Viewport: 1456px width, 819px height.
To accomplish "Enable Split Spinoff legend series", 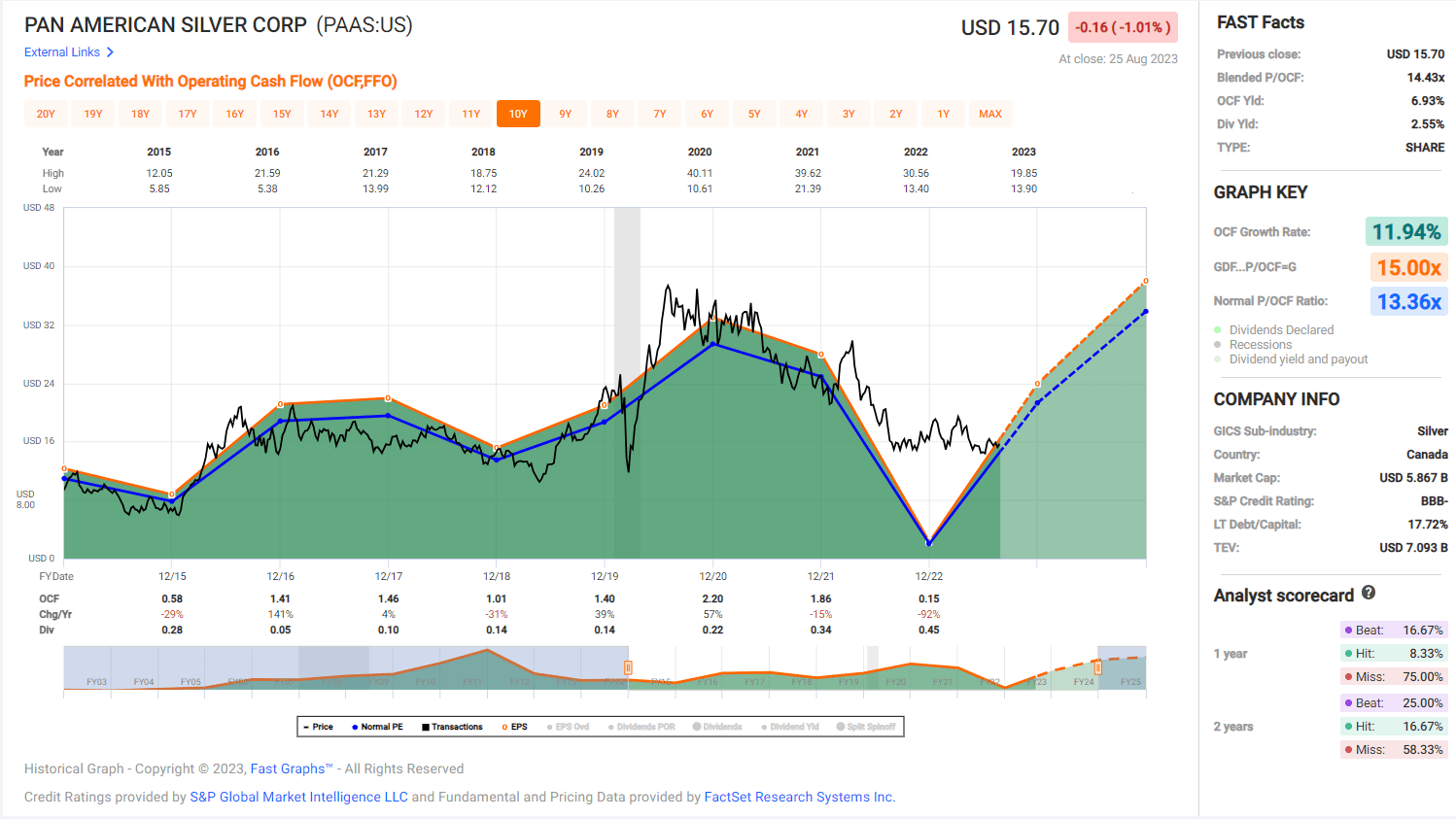I will (x=866, y=727).
